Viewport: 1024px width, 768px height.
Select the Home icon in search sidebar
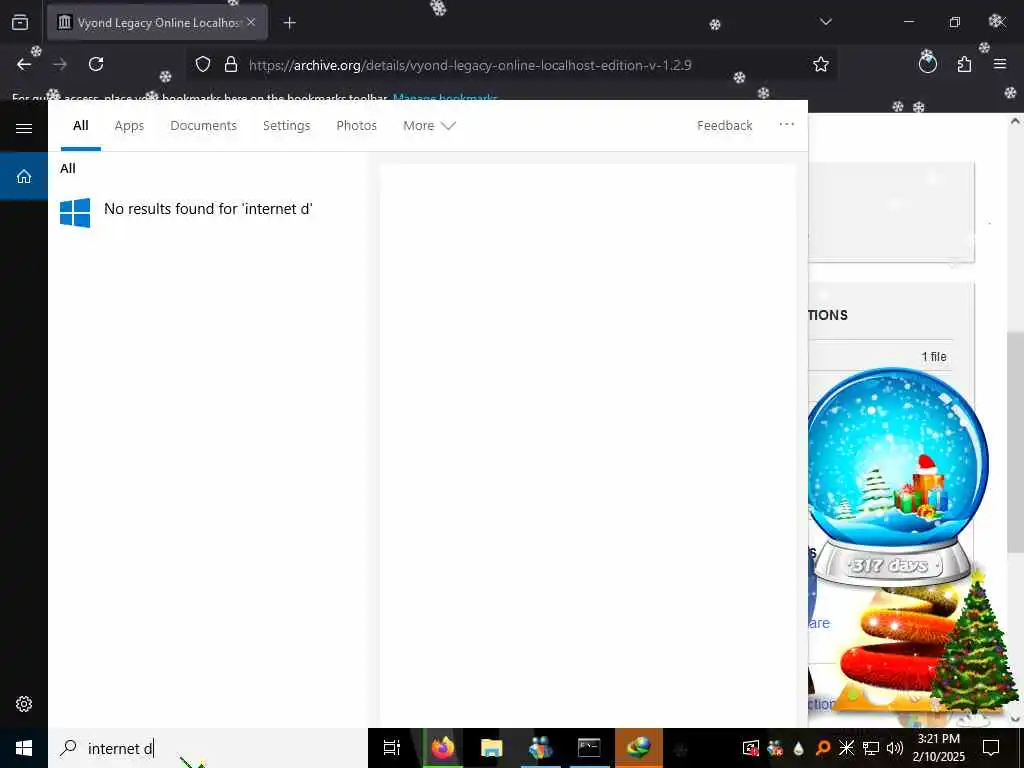pos(24,176)
